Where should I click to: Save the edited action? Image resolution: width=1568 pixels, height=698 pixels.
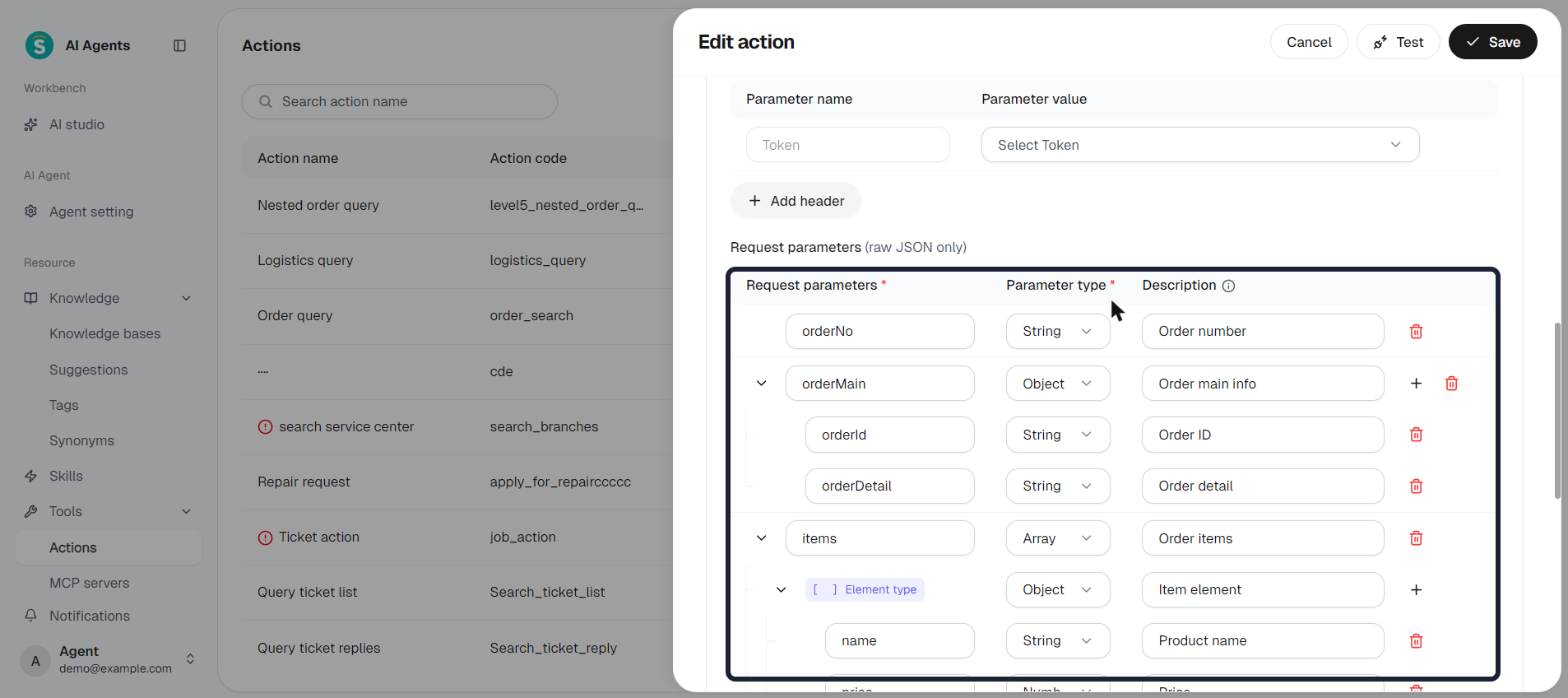(1493, 42)
